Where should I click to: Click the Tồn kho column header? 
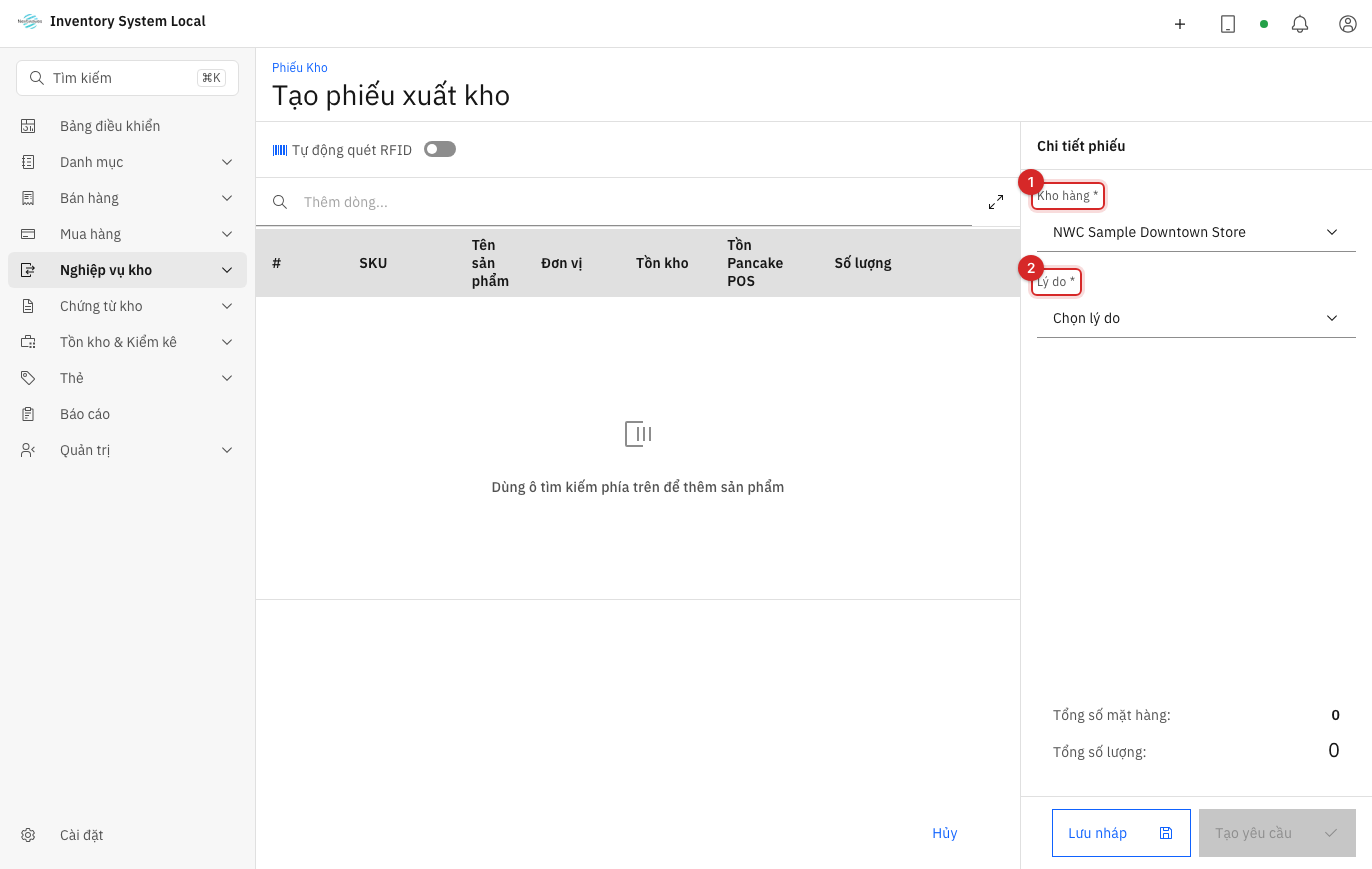click(x=662, y=263)
